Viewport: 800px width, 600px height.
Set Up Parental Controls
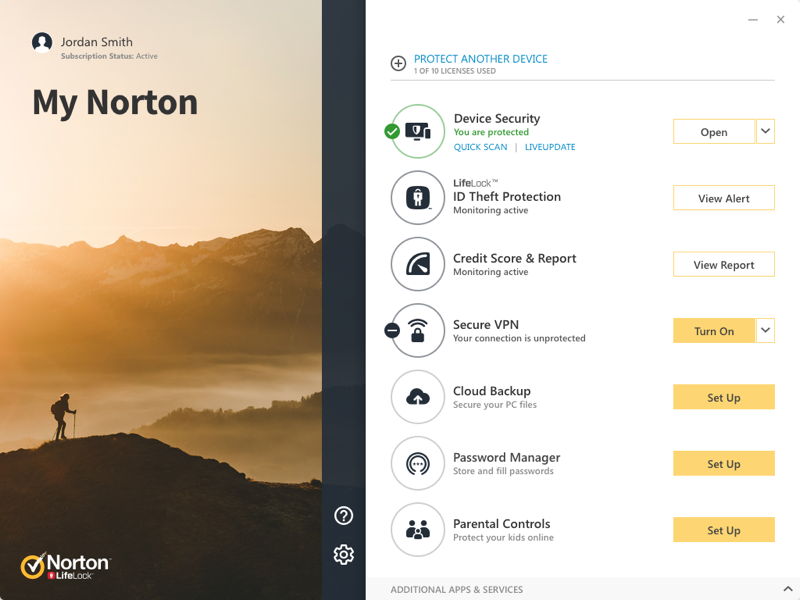pos(724,530)
